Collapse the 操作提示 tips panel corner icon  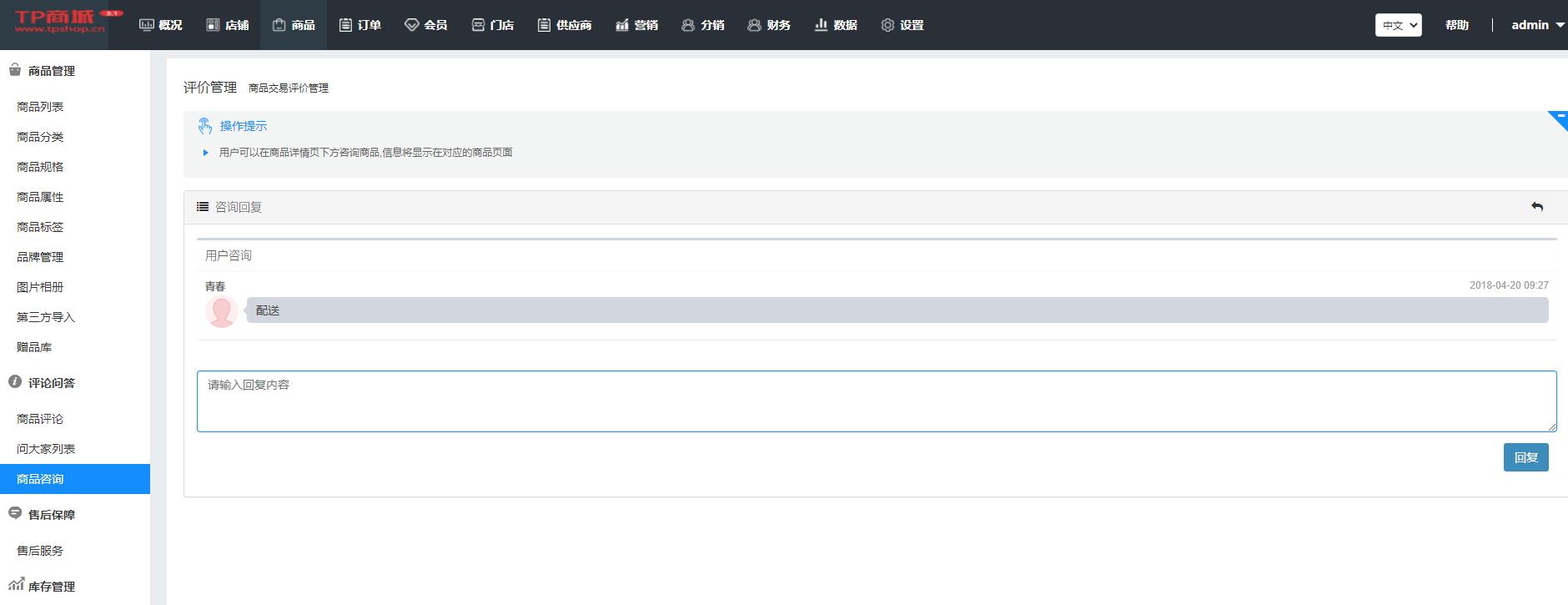tap(1560, 118)
